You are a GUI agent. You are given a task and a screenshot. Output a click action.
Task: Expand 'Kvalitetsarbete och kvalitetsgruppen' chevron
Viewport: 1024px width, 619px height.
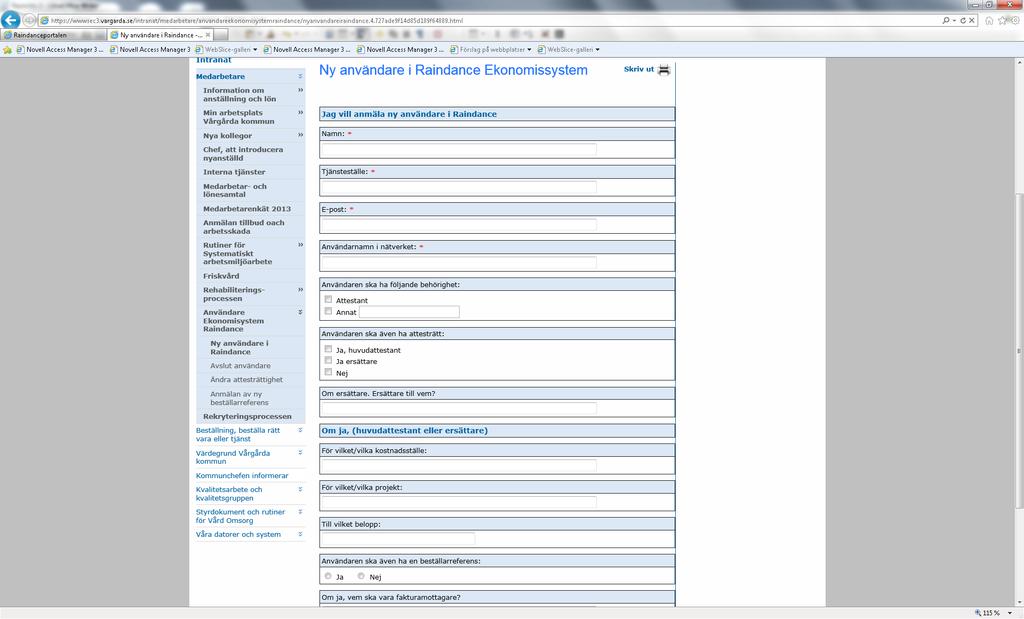300,489
